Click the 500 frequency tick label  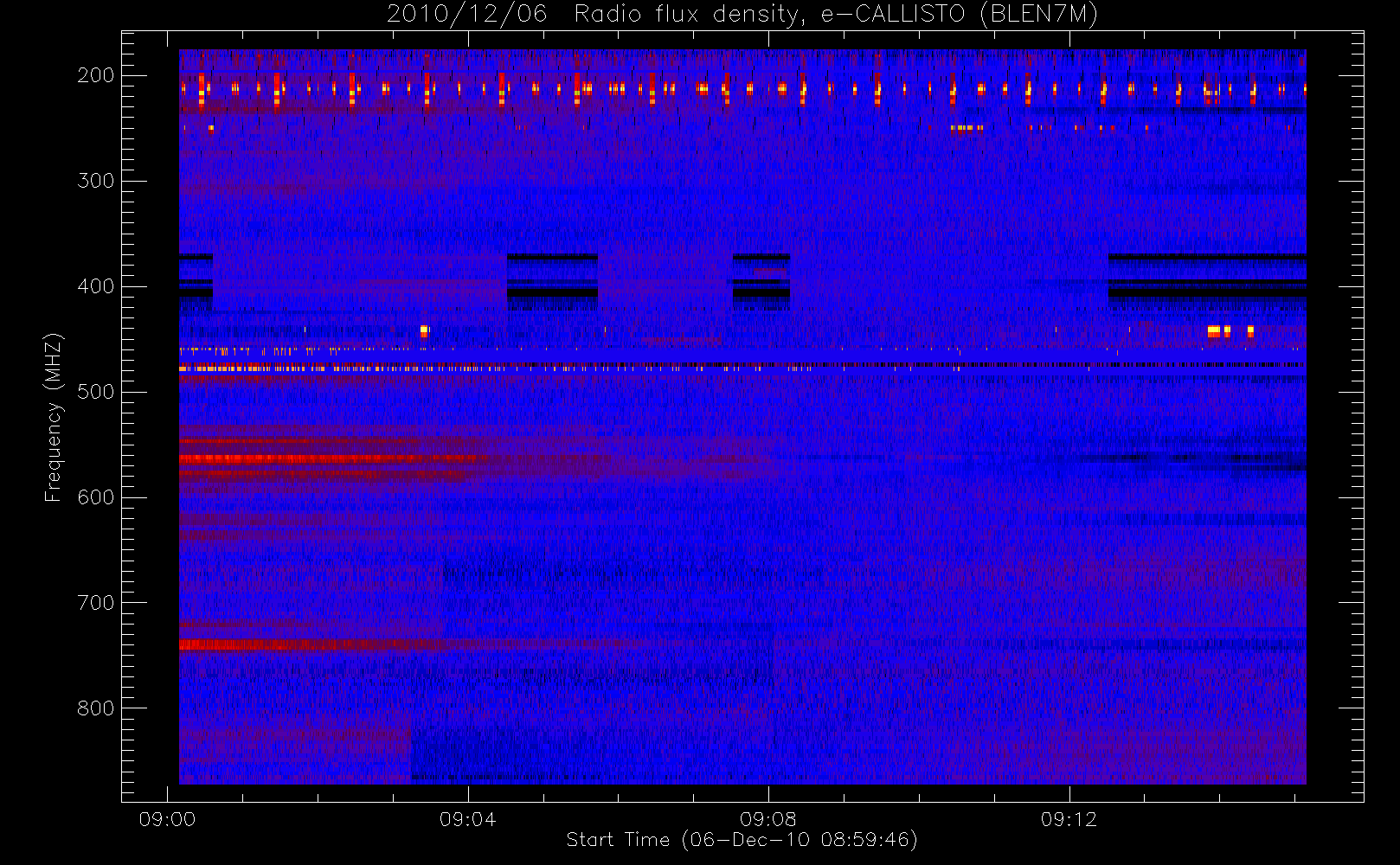[96, 392]
